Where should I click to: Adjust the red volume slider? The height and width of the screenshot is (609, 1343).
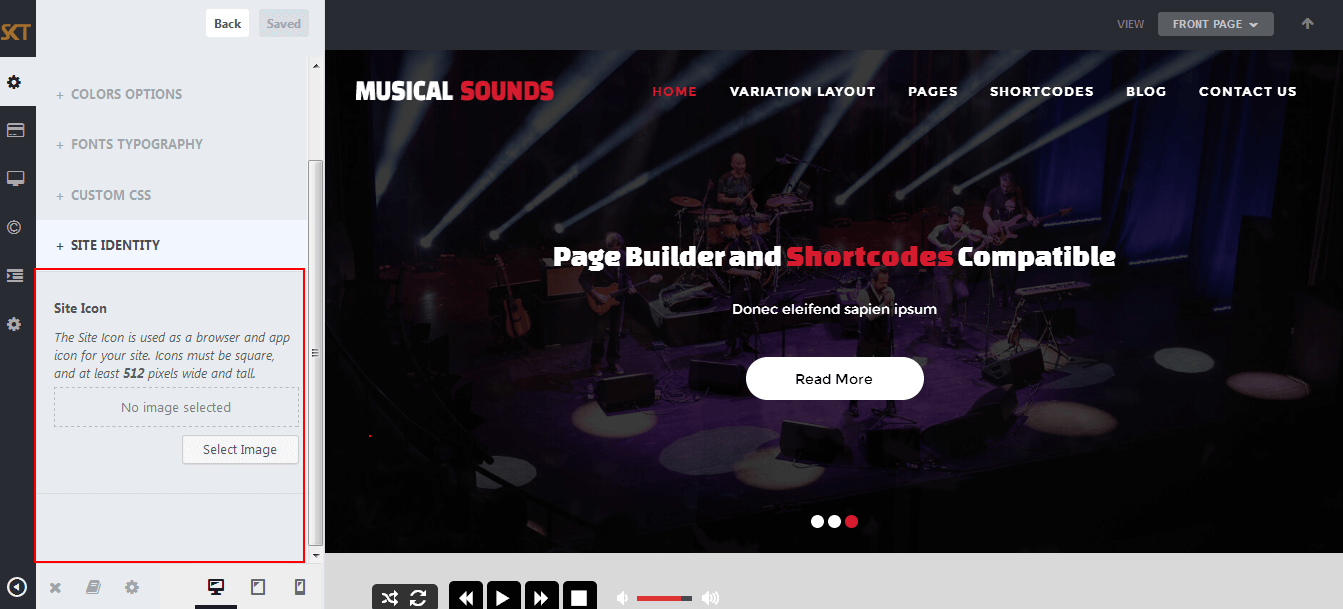pyautogui.click(x=664, y=598)
